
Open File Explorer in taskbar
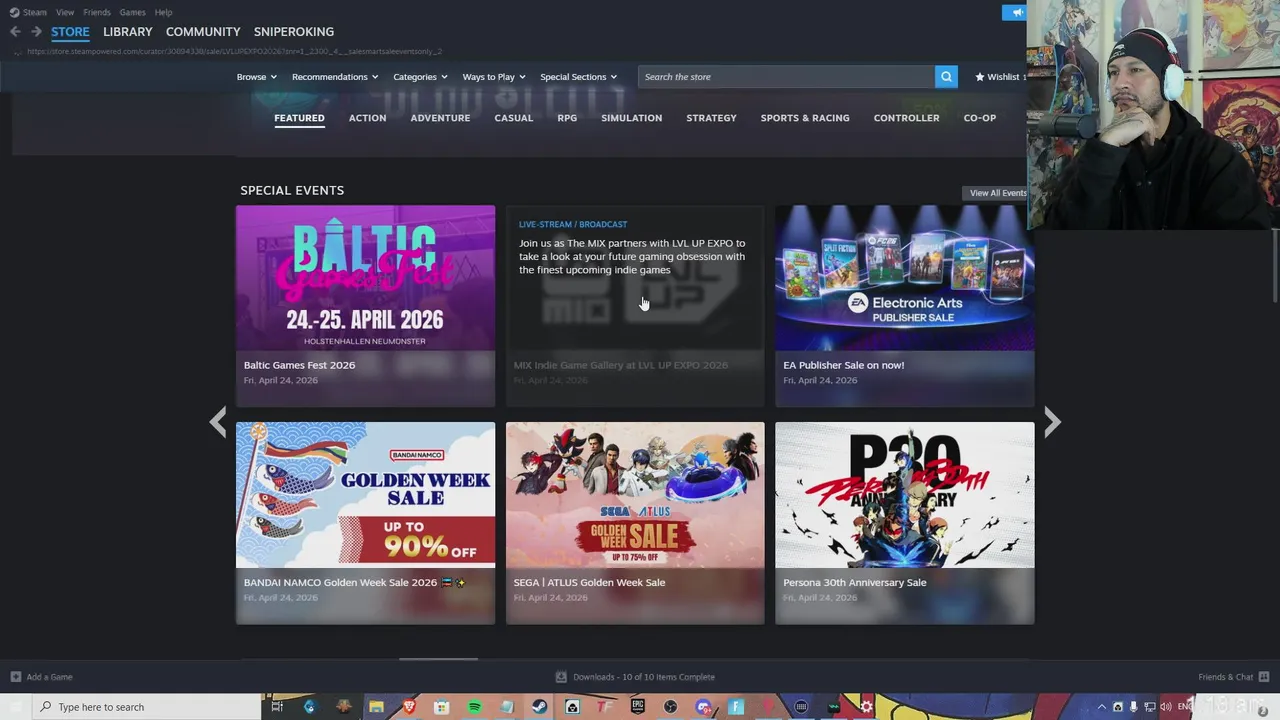point(376,707)
